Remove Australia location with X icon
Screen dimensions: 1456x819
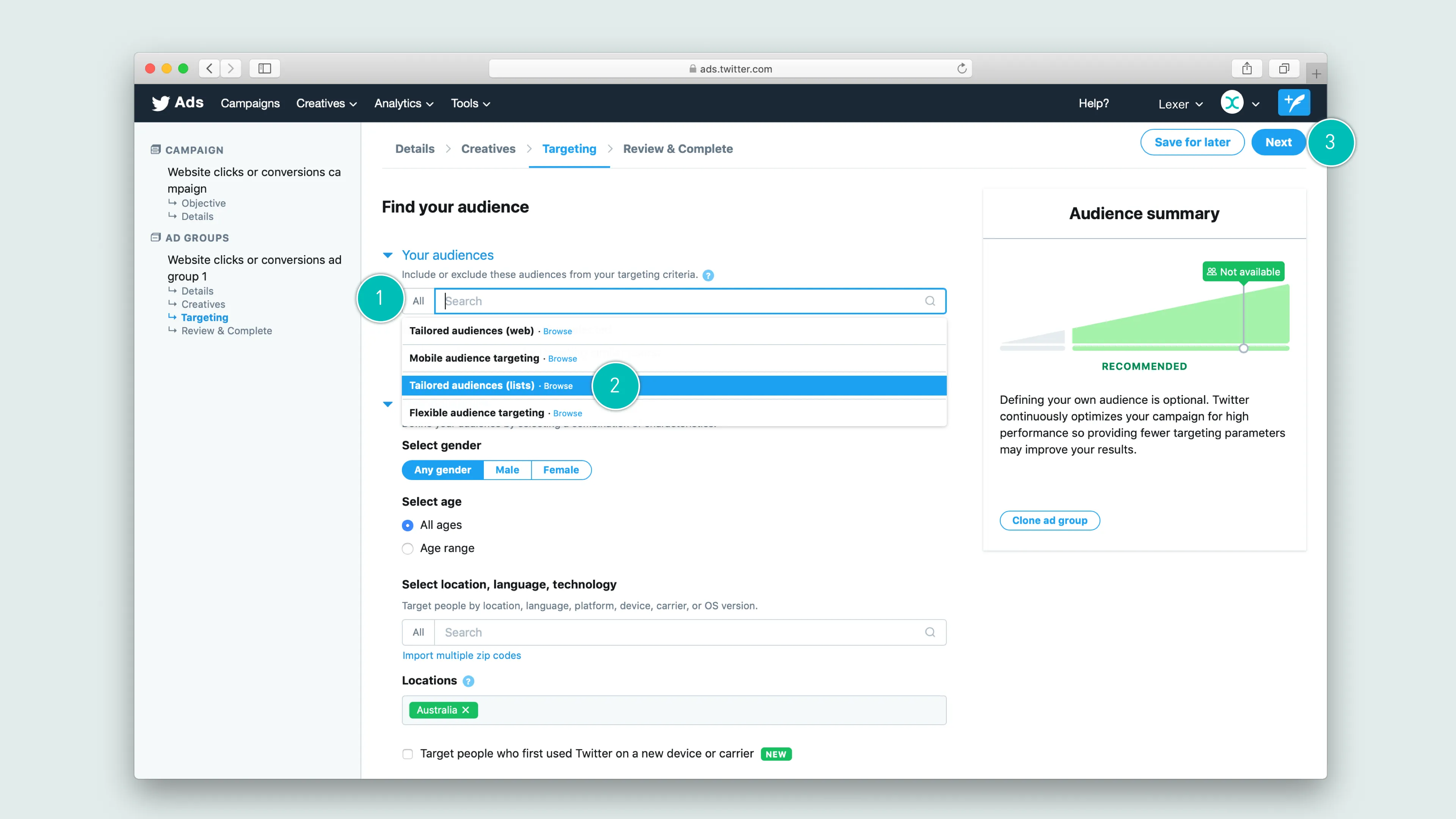point(466,710)
